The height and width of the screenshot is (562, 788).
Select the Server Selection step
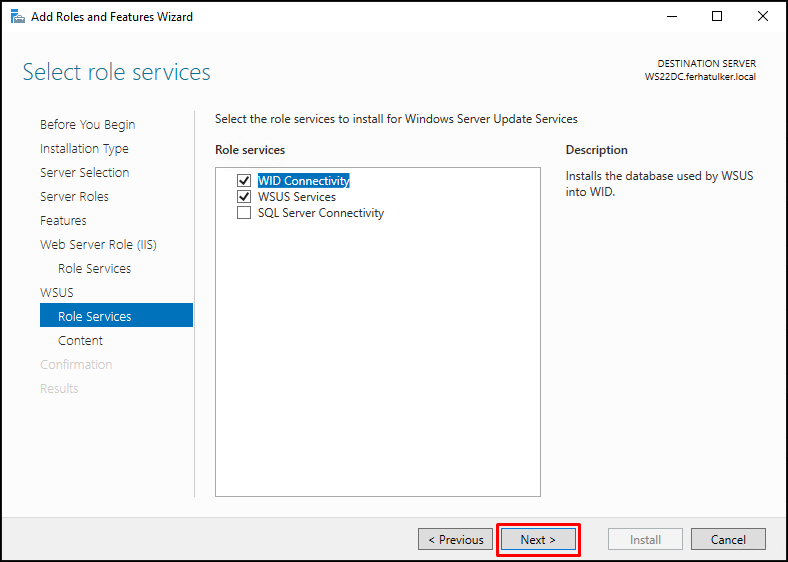point(84,172)
